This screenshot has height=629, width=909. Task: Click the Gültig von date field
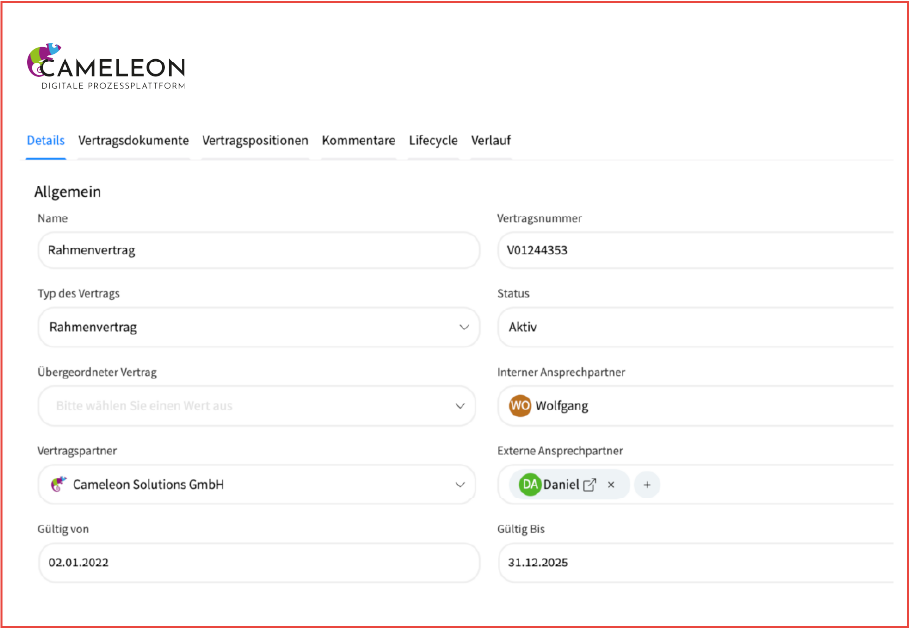tap(258, 563)
